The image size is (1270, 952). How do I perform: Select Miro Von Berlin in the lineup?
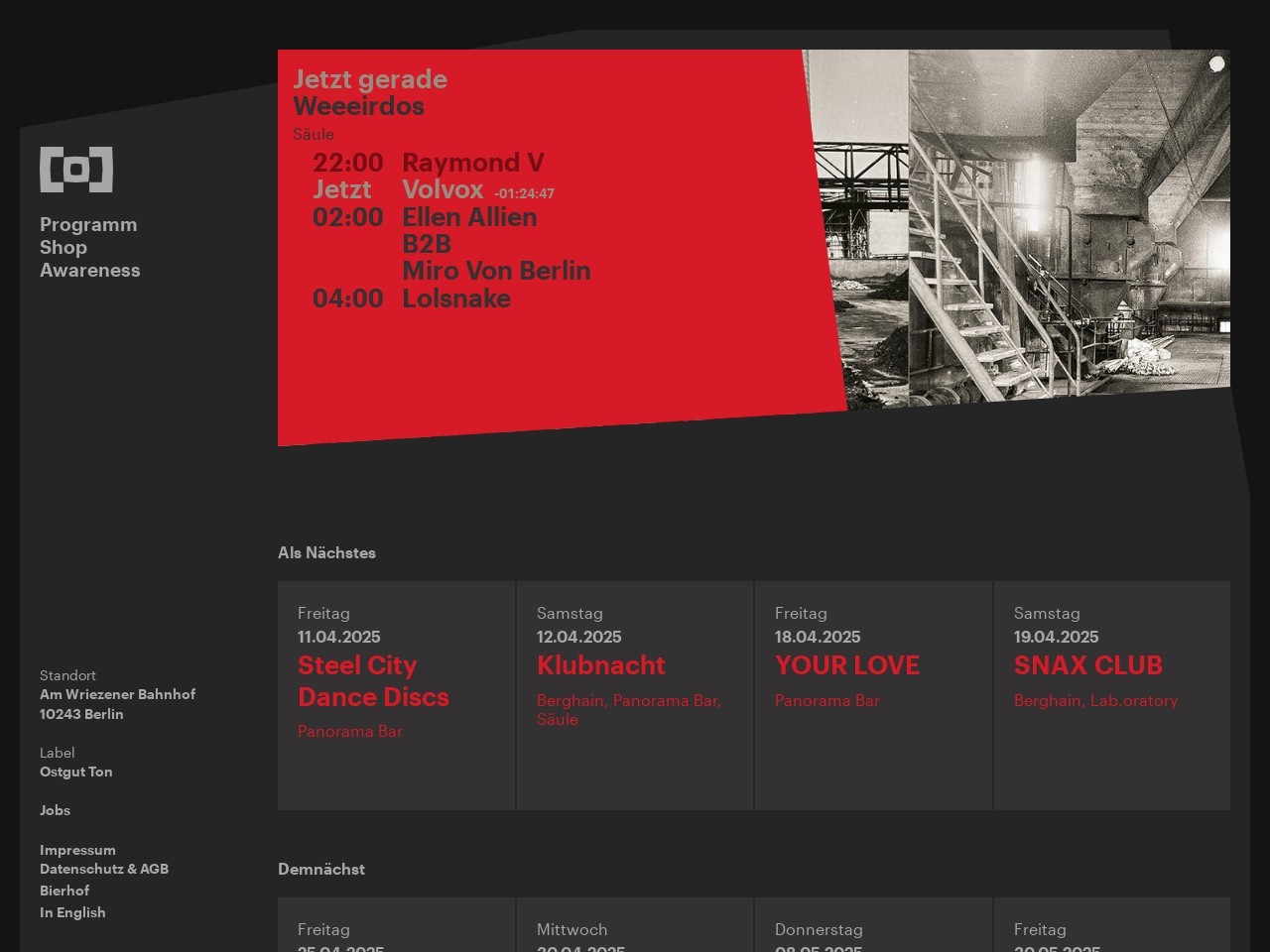pyautogui.click(x=496, y=271)
